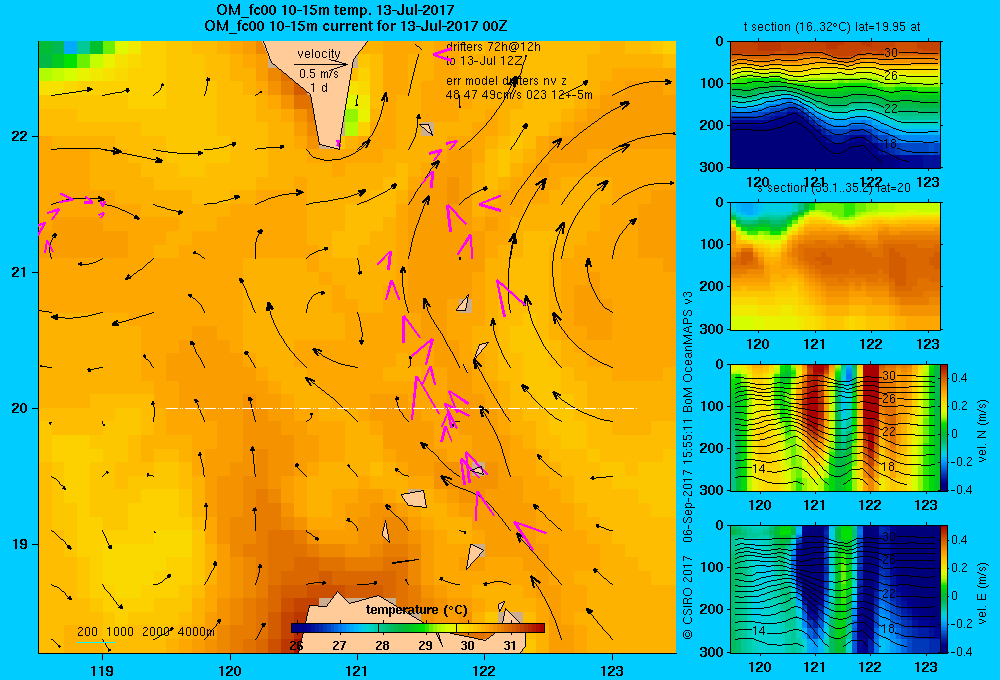Open the salinity section panel

(x=835, y=266)
